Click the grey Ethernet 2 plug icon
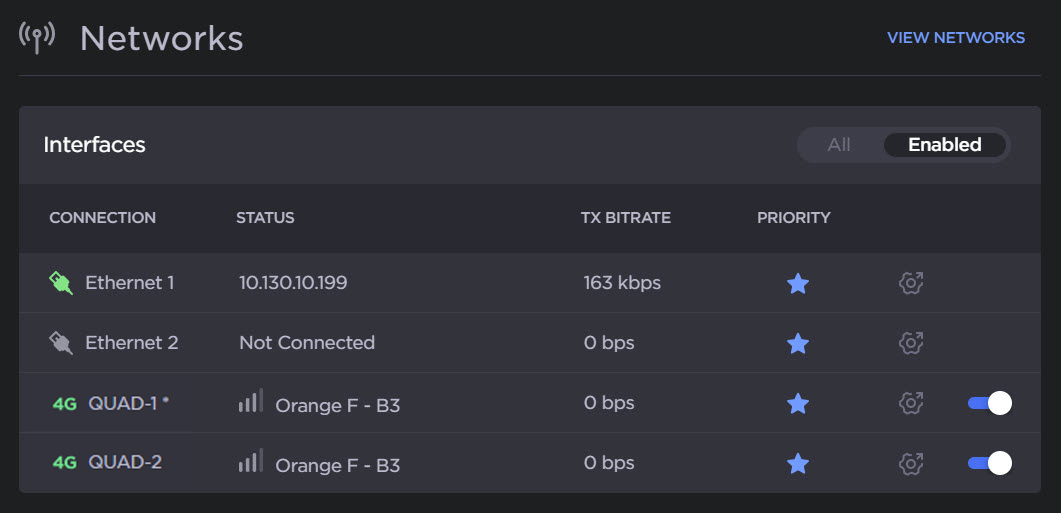Viewport: 1061px width, 513px height. coord(62,344)
